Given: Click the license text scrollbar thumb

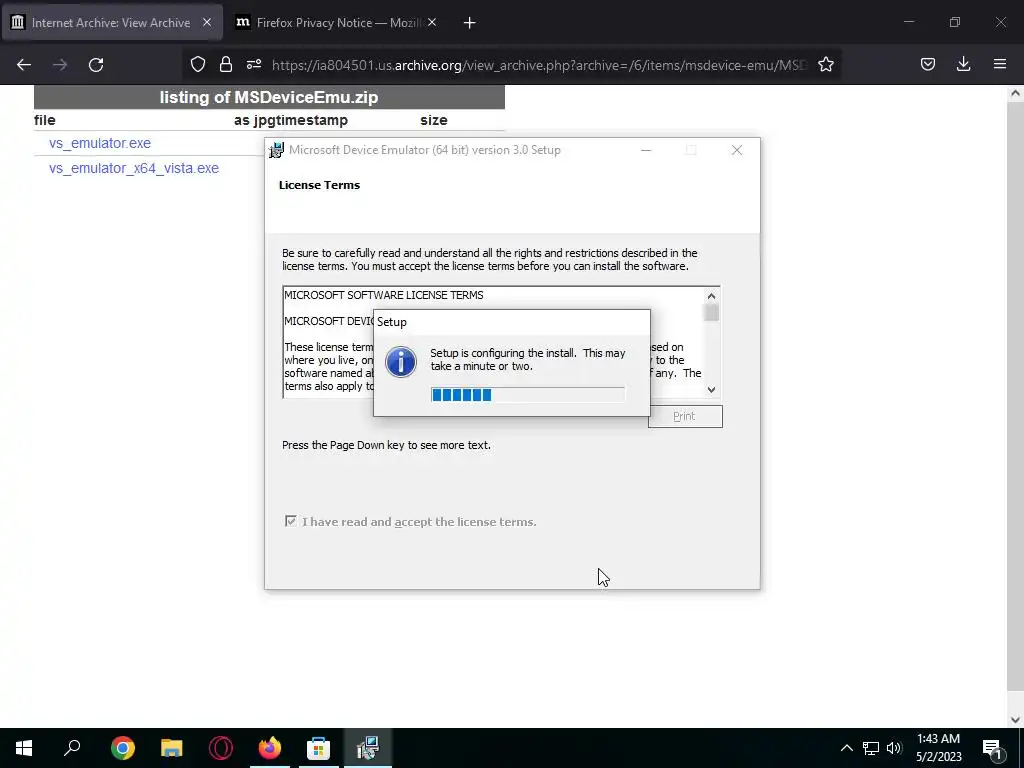Looking at the screenshot, I should (711, 313).
